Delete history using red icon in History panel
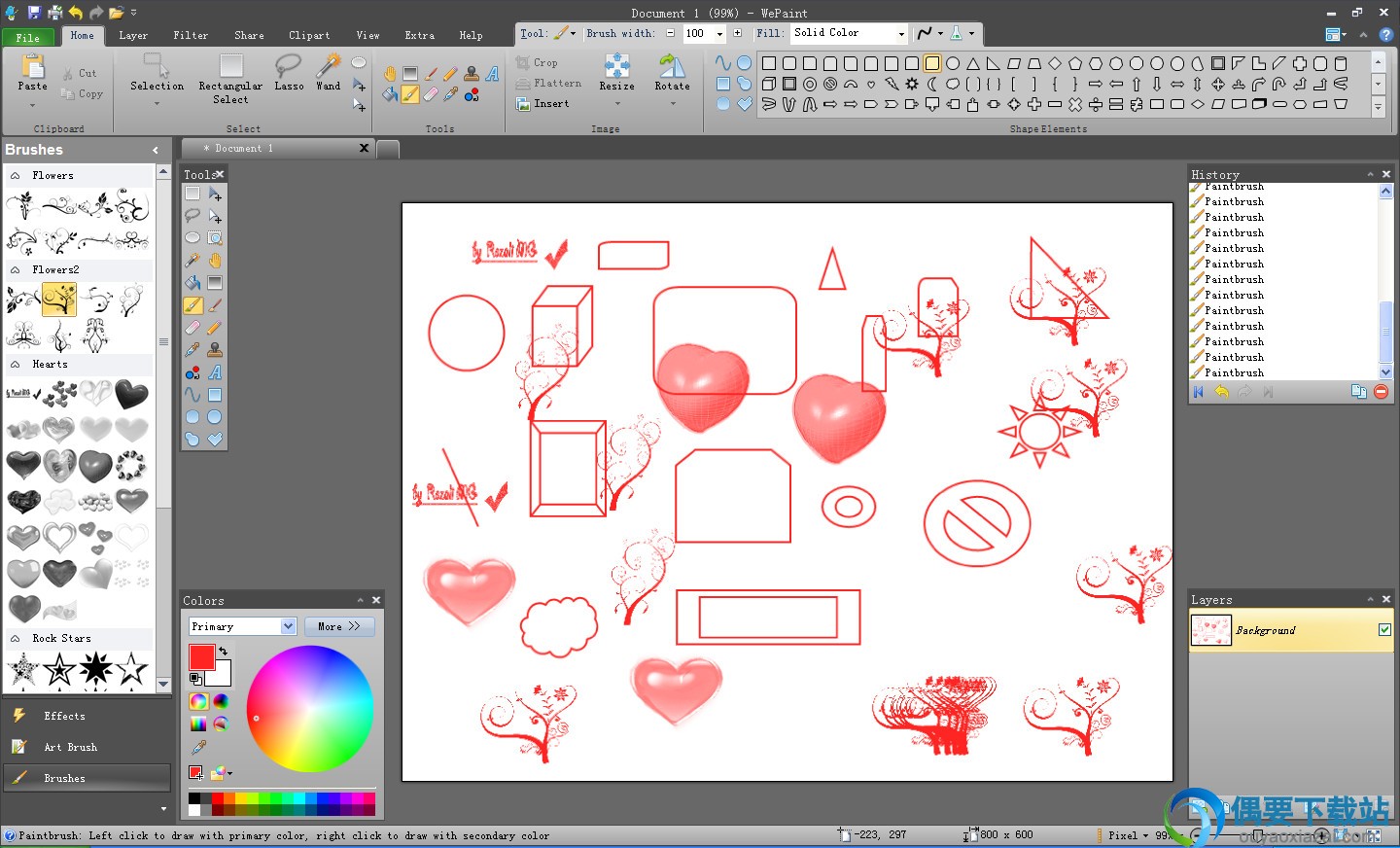The width and height of the screenshot is (1400, 848). pos(1381,392)
